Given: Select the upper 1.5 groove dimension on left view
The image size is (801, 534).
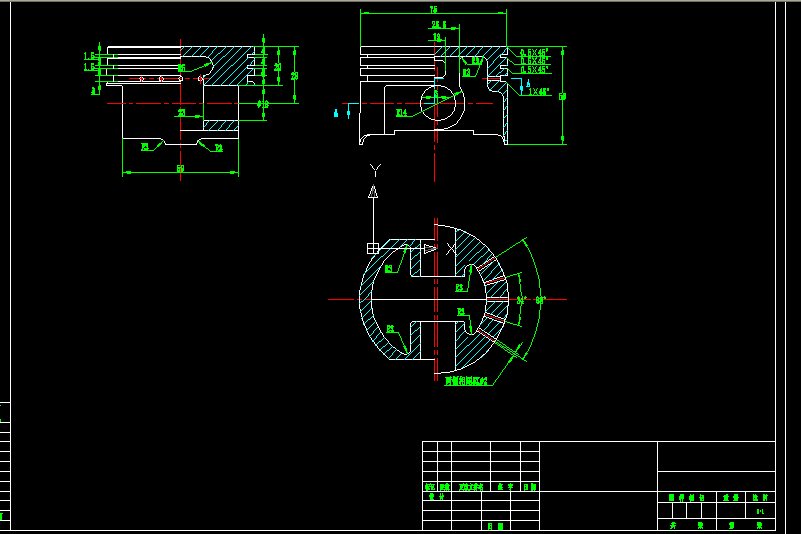Looking at the screenshot, I should point(89,56).
